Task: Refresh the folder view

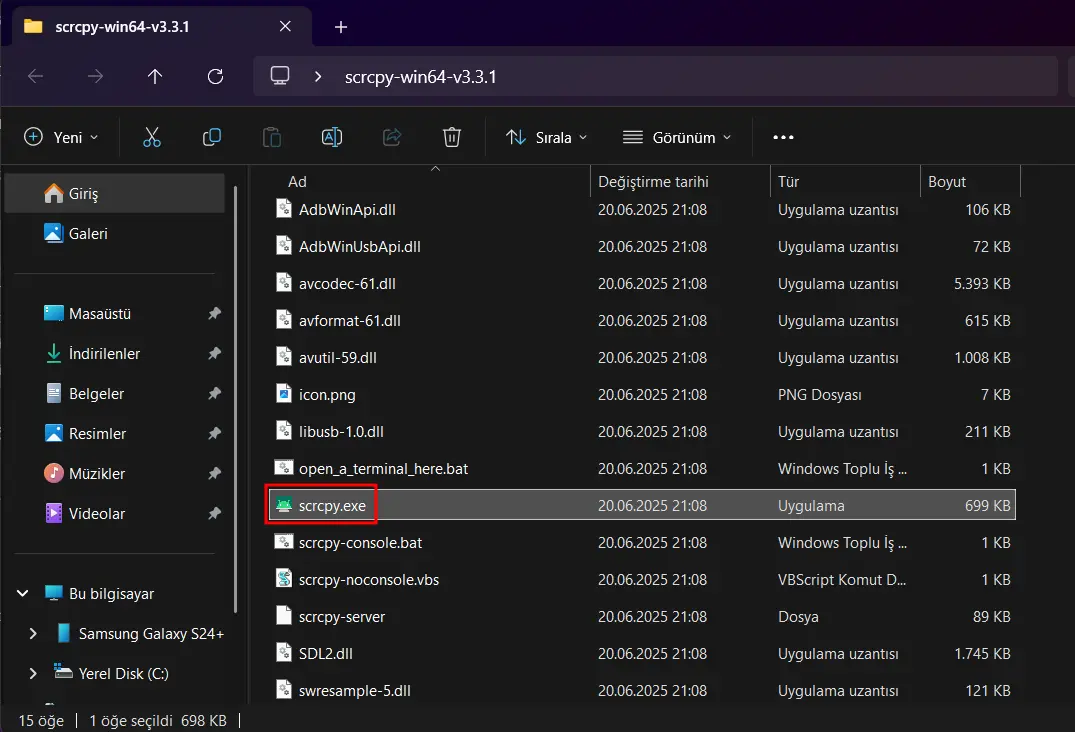Action: 215,76
